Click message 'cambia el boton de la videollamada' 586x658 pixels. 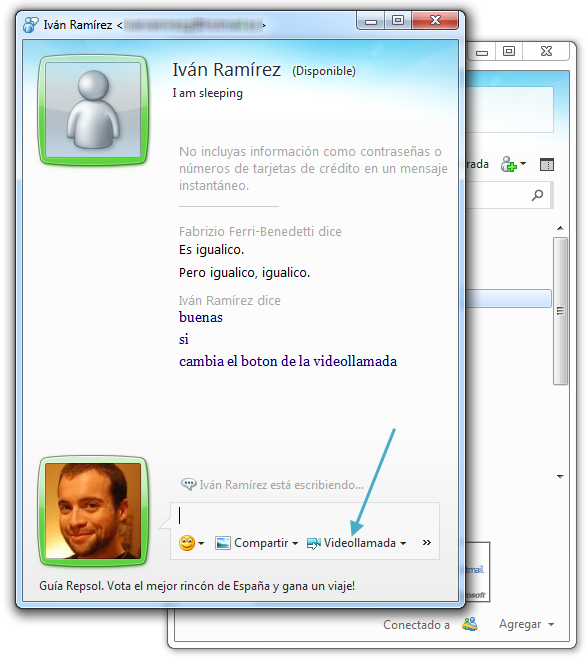(x=288, y=361)
